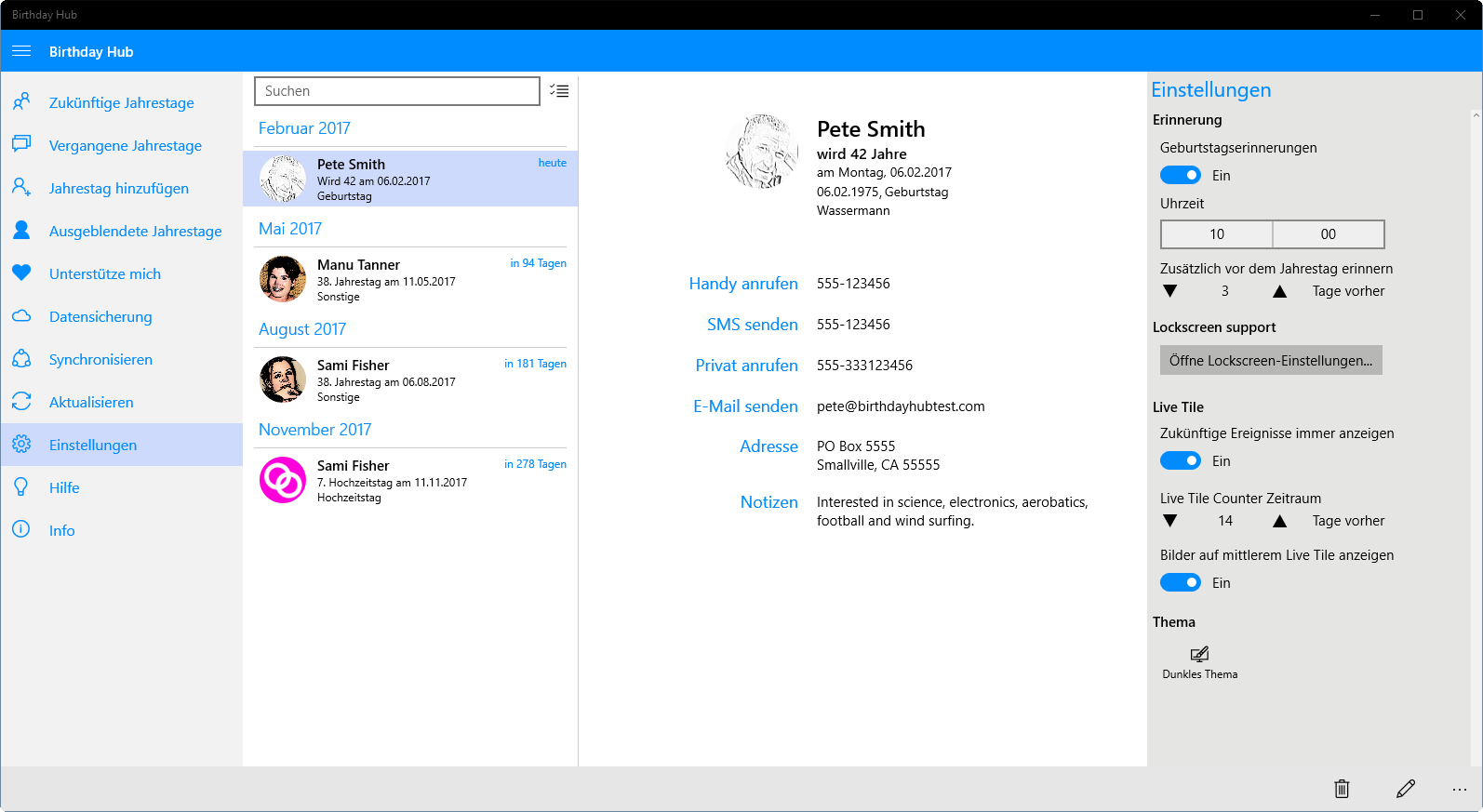Decrease reminder days before Jahrestag

[x=1170, y=291]
